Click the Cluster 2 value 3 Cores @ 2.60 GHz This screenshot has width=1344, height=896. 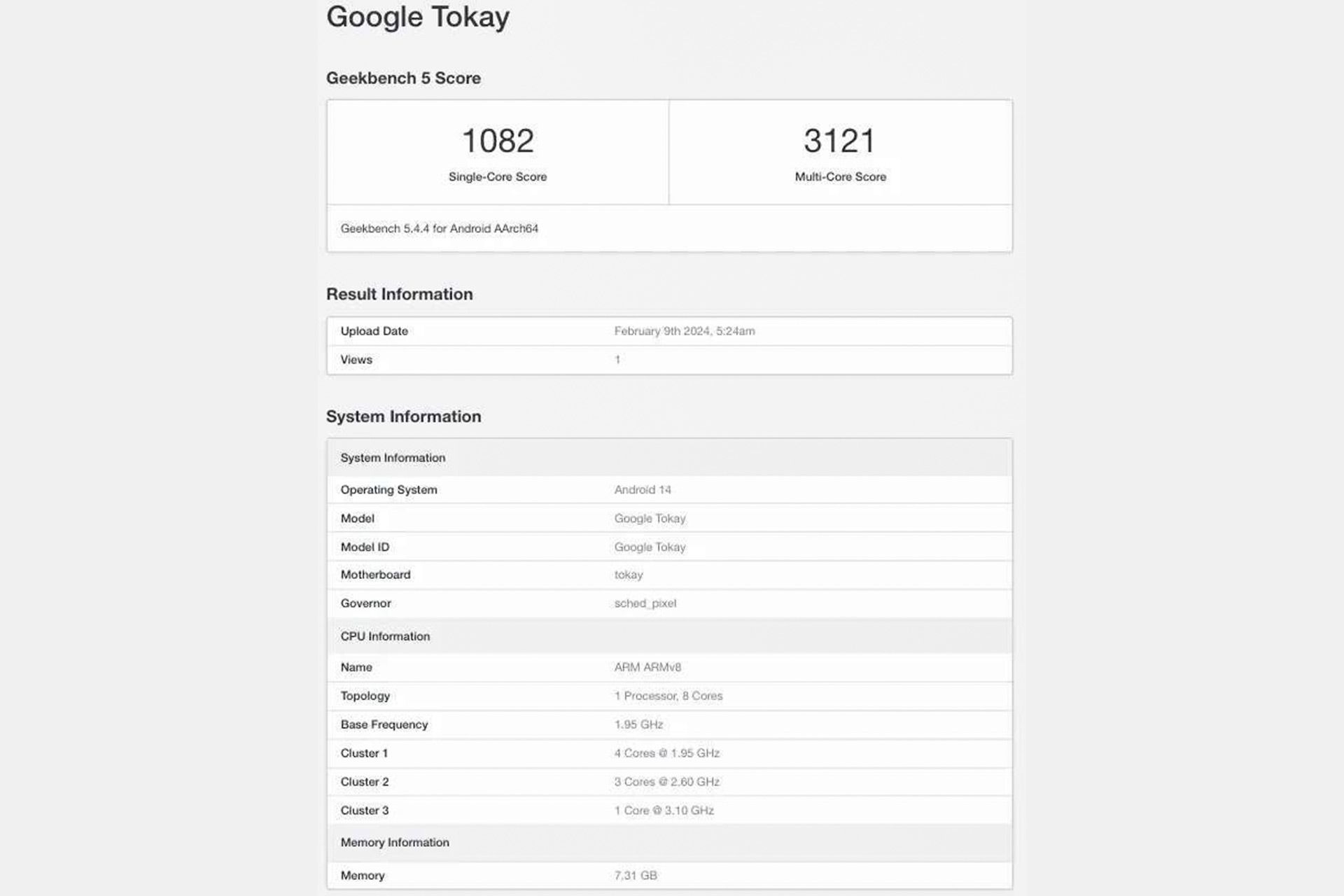point(666,782)
